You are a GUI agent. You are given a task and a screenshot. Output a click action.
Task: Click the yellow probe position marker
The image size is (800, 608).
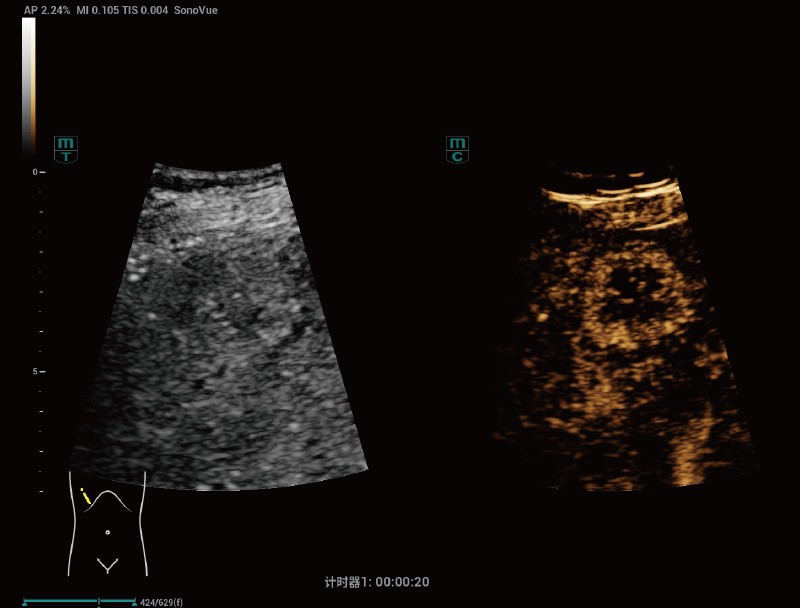[87, 496]
